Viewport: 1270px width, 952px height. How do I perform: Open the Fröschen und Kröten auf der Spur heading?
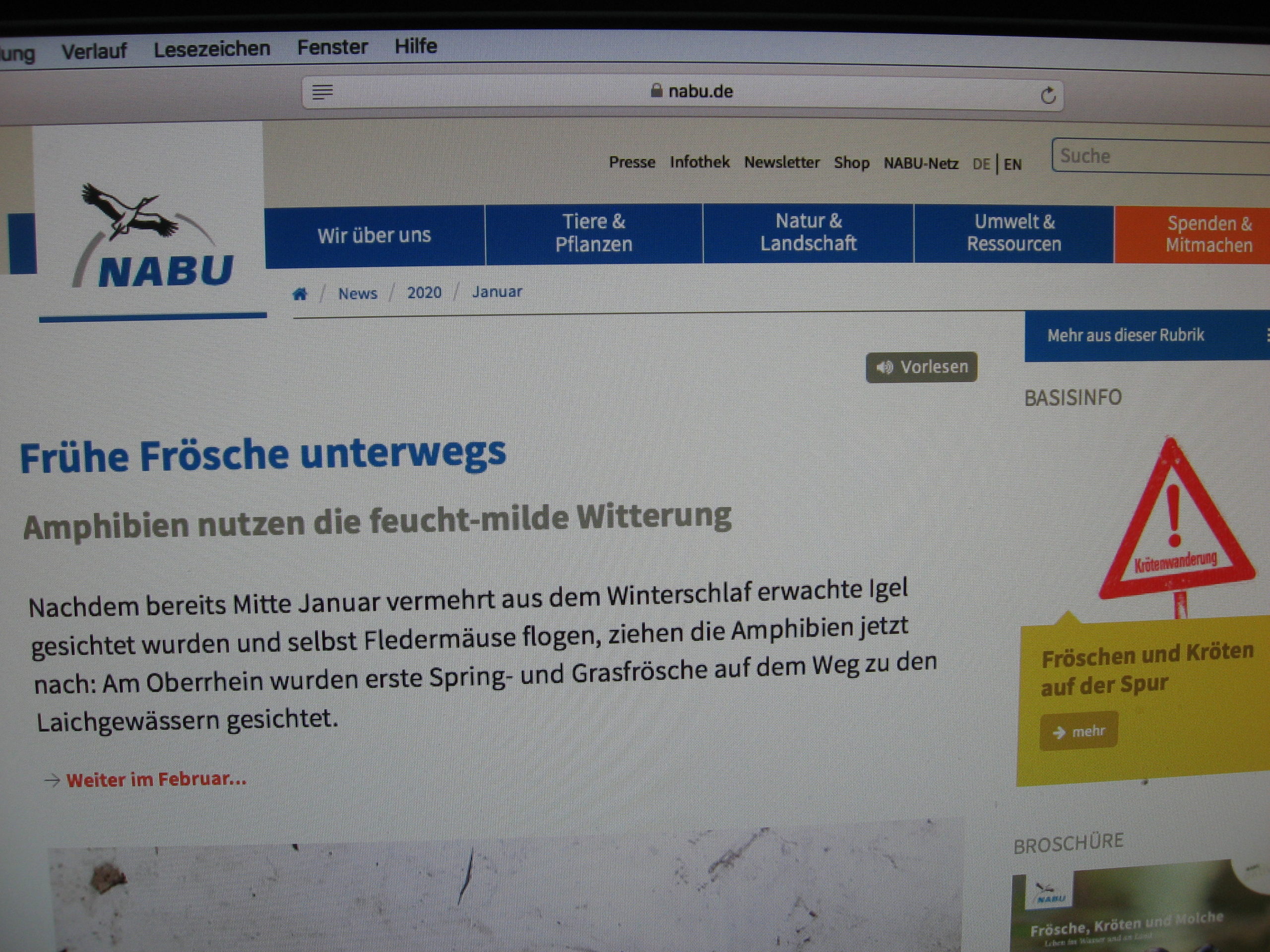pos(1146,669)
